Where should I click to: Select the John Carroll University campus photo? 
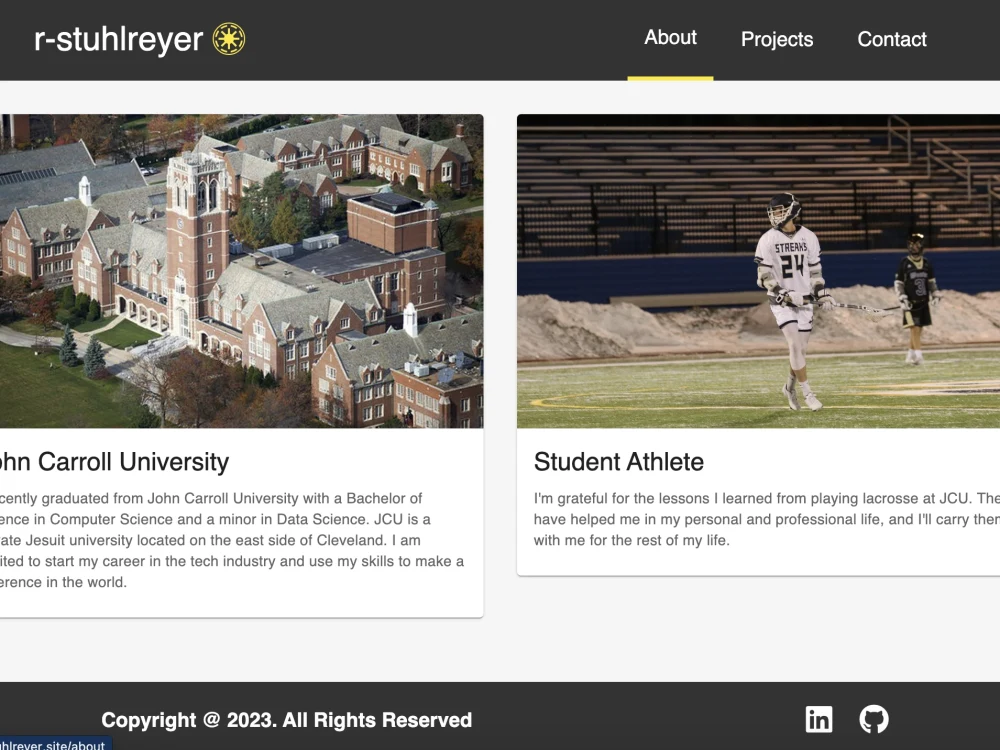[242, 271]
